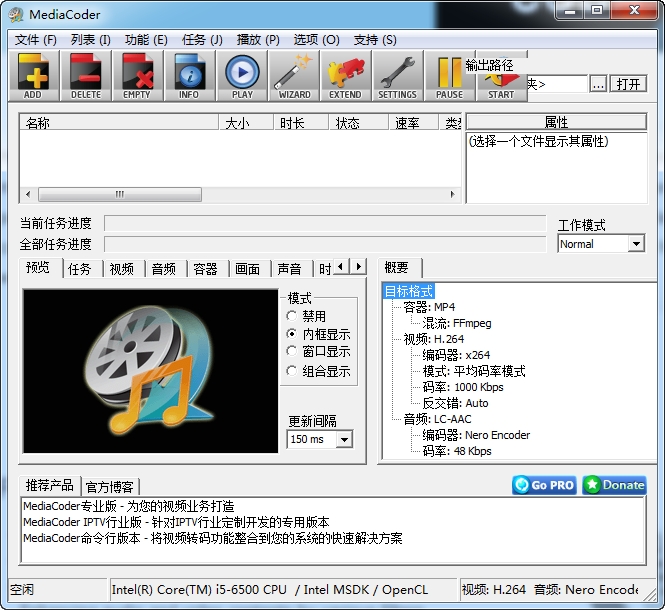Click the file list horizontal scrollbar thumb
This screenshot has height=610, width=665.
[x=120, y=194]
